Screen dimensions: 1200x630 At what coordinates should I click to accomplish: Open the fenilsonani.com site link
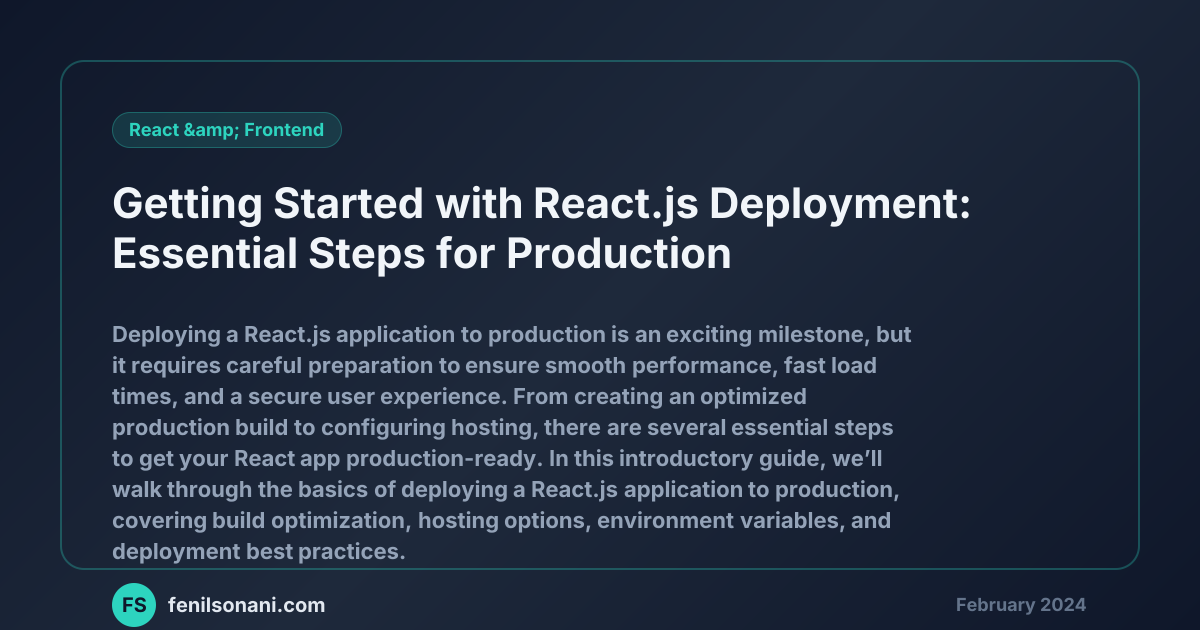point(247,605)
